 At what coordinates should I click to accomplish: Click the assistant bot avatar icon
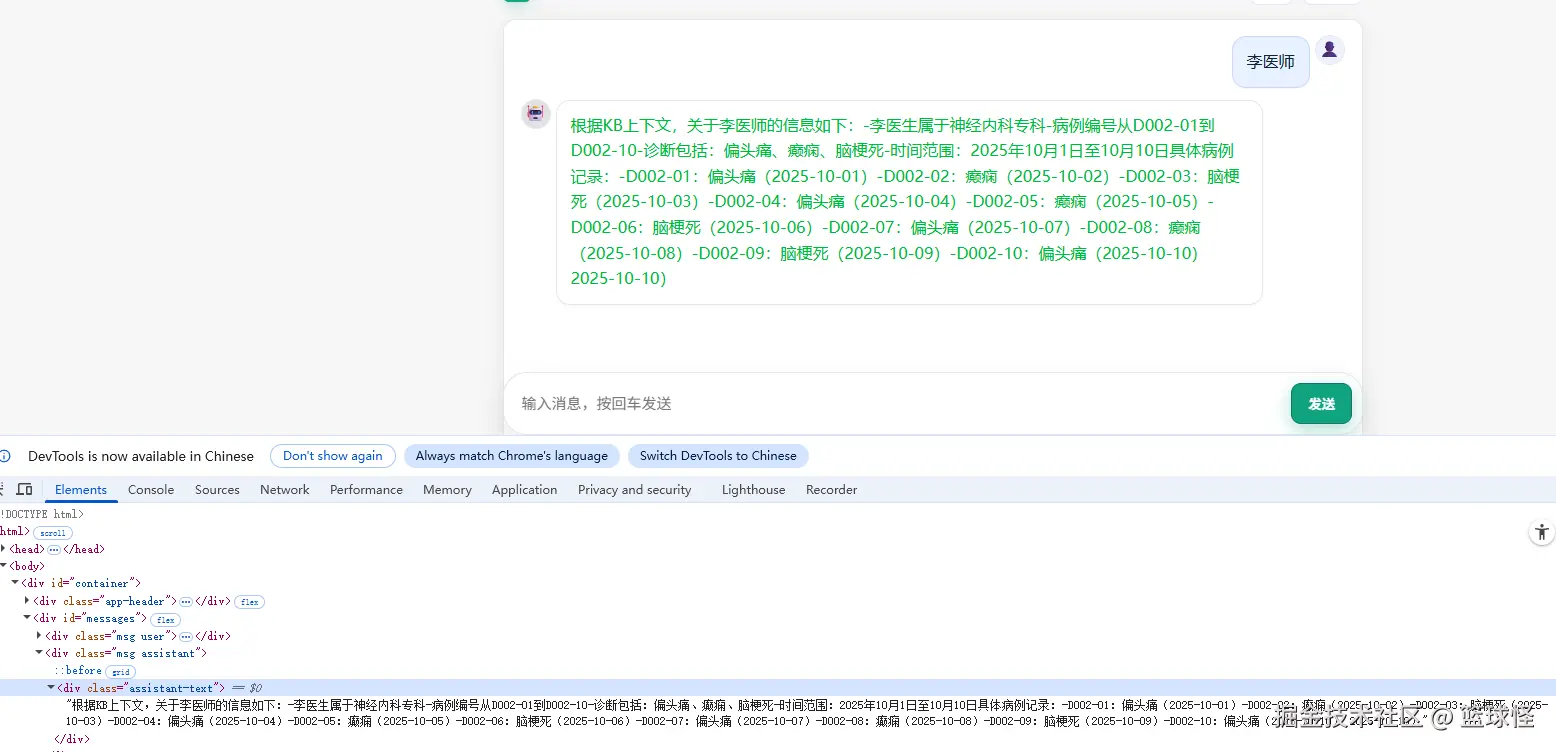(x=535, y=113)
